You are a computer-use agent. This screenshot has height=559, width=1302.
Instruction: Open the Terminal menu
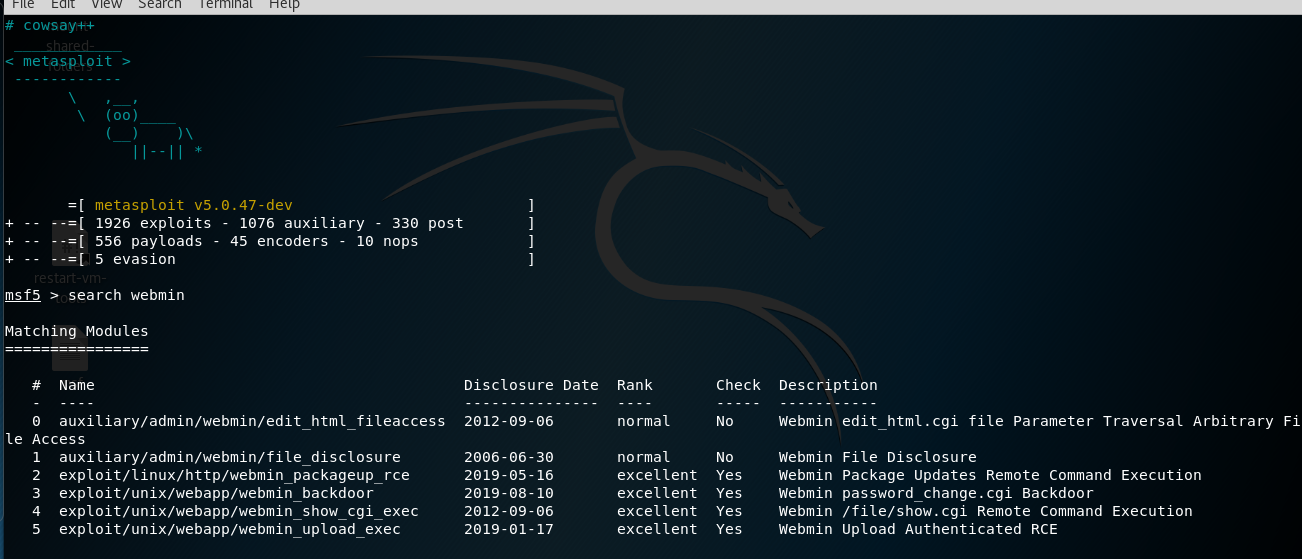pyautogui.click(x=225, y=4)
